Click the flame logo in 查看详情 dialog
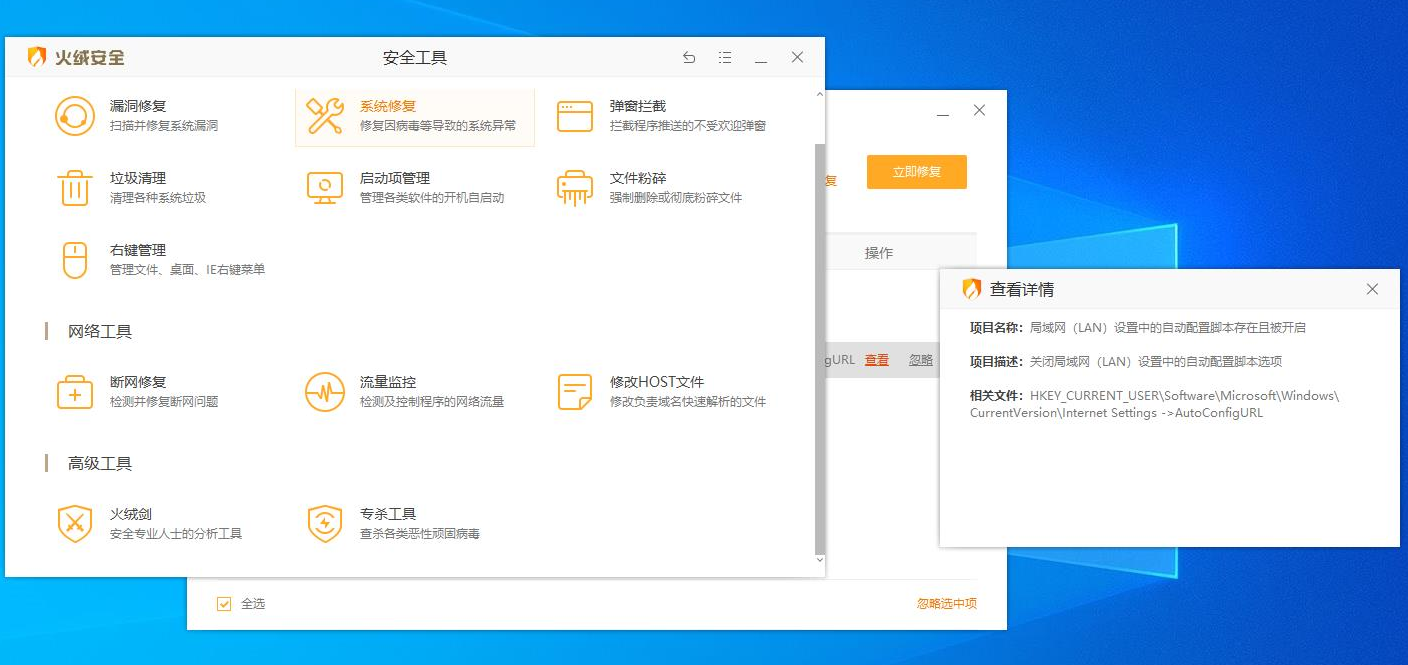This screenshot has width=1408, height=665. [971, 289]
